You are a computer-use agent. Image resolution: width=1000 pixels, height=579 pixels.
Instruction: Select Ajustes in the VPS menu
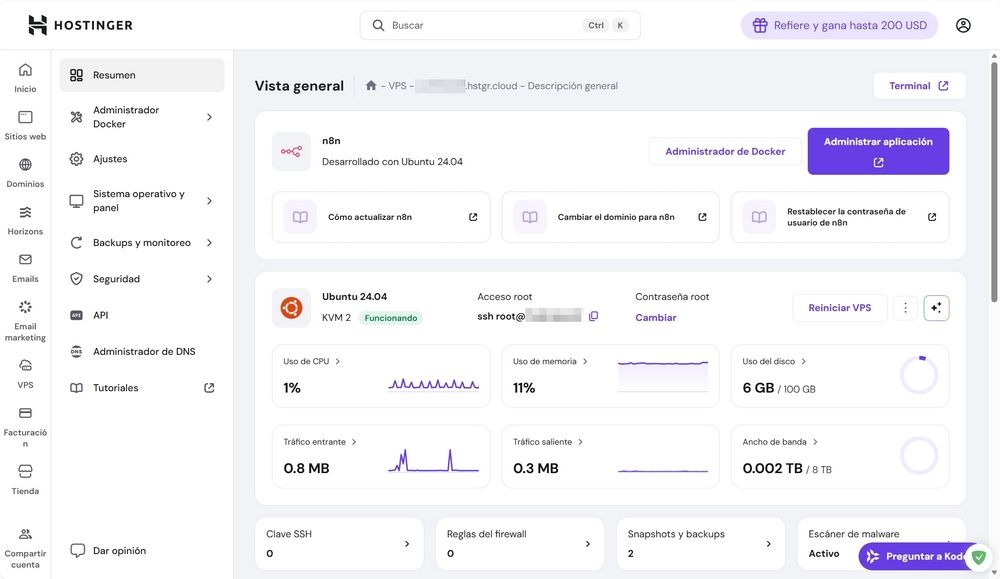point(110,159)
